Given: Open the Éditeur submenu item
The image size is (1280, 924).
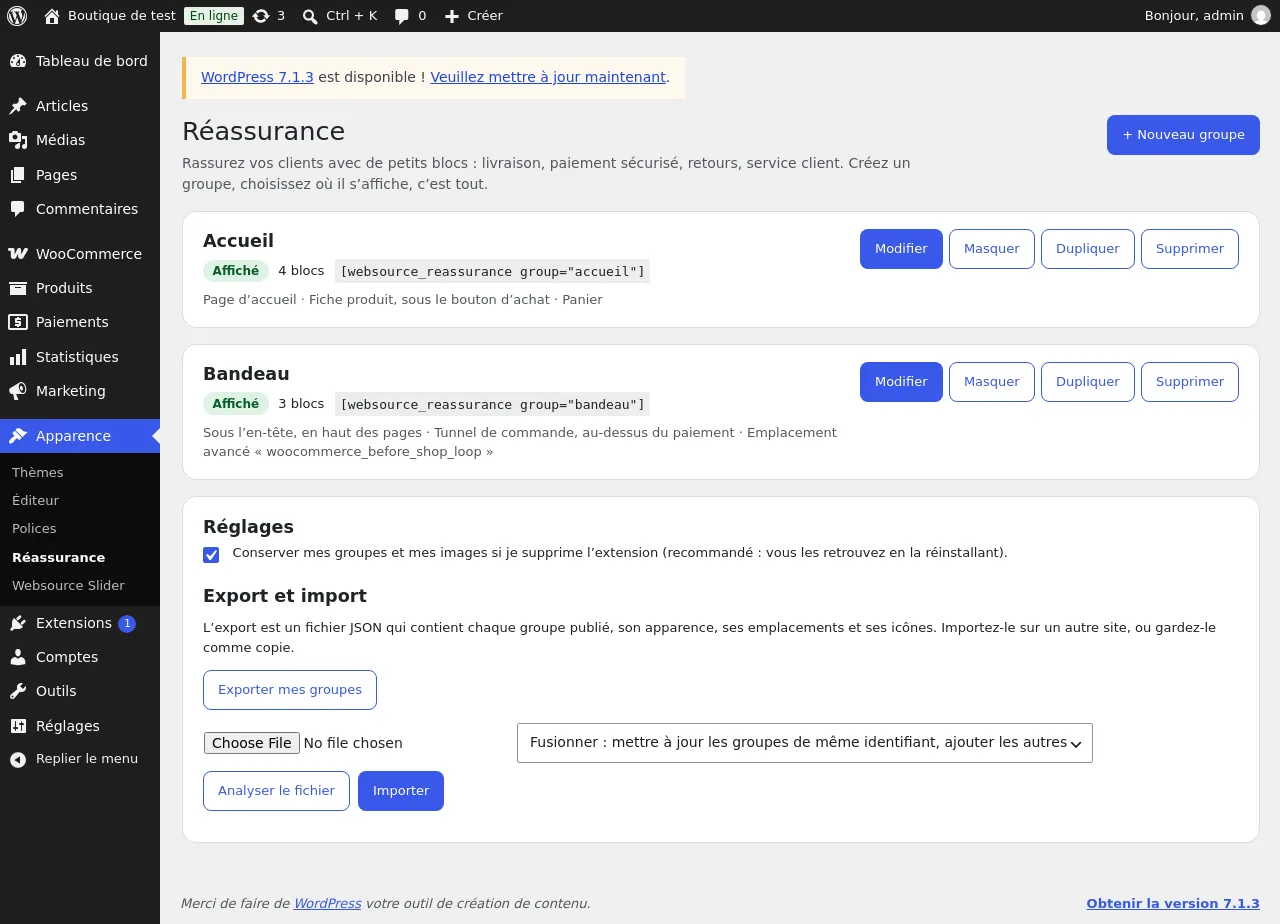Looking at the screenshot, I should pyautogui.click(x=36, y=500).
